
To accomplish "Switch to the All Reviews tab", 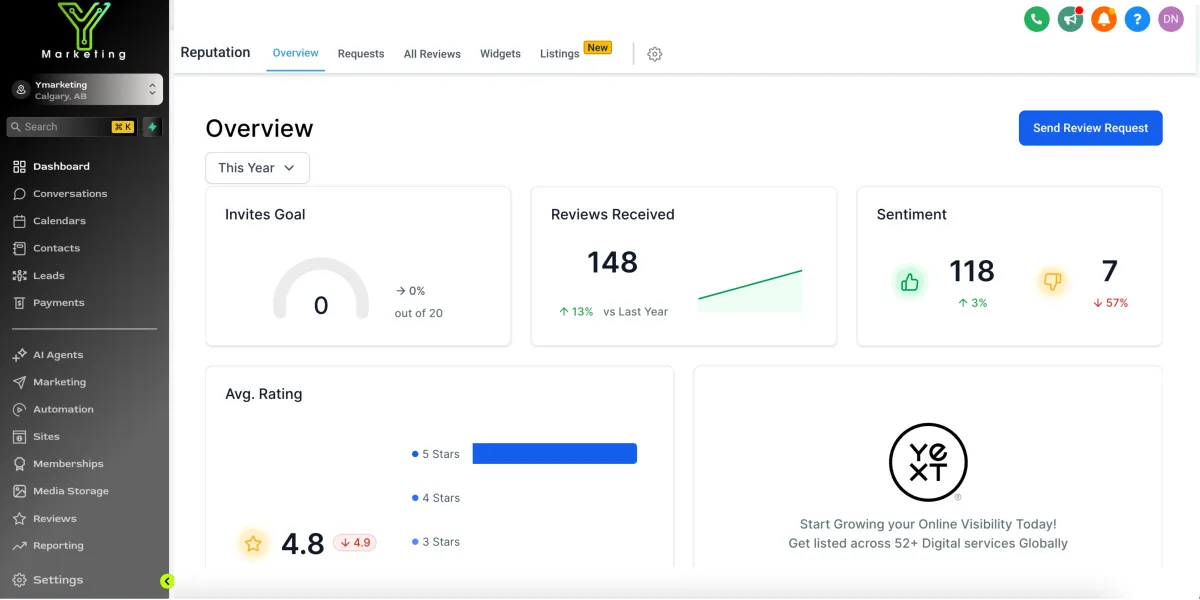I will click(x=432, y=54).
